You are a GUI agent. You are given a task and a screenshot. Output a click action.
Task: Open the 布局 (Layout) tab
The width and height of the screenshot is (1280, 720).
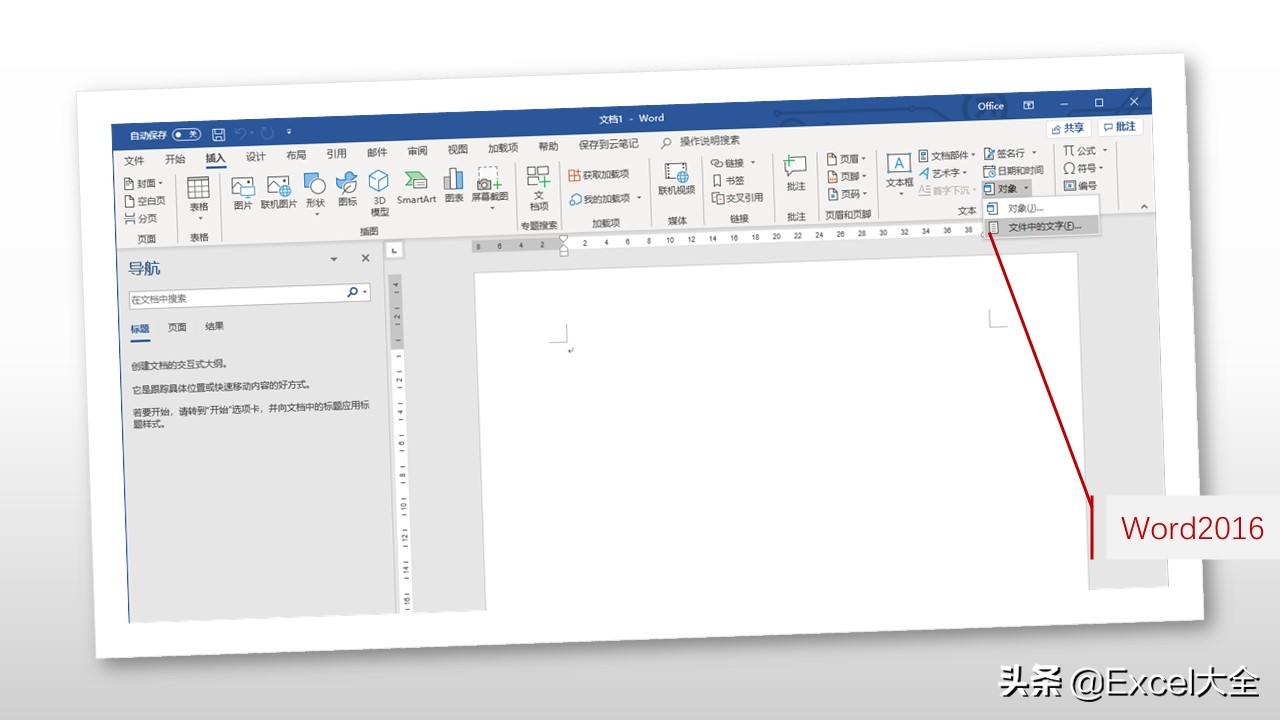click(296, 156)
